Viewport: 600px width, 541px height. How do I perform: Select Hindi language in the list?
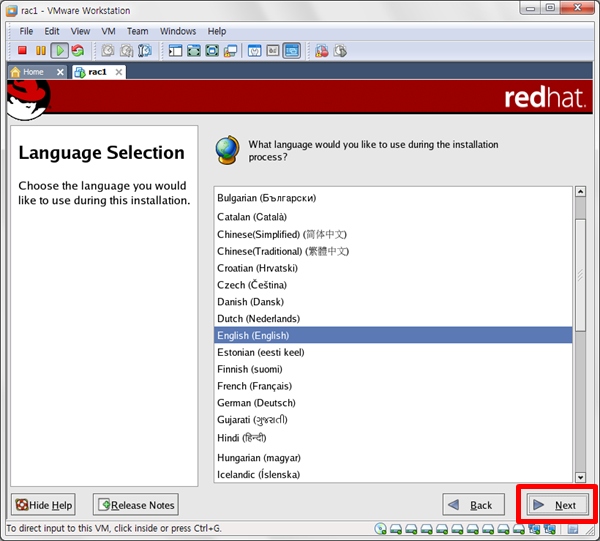393,438
